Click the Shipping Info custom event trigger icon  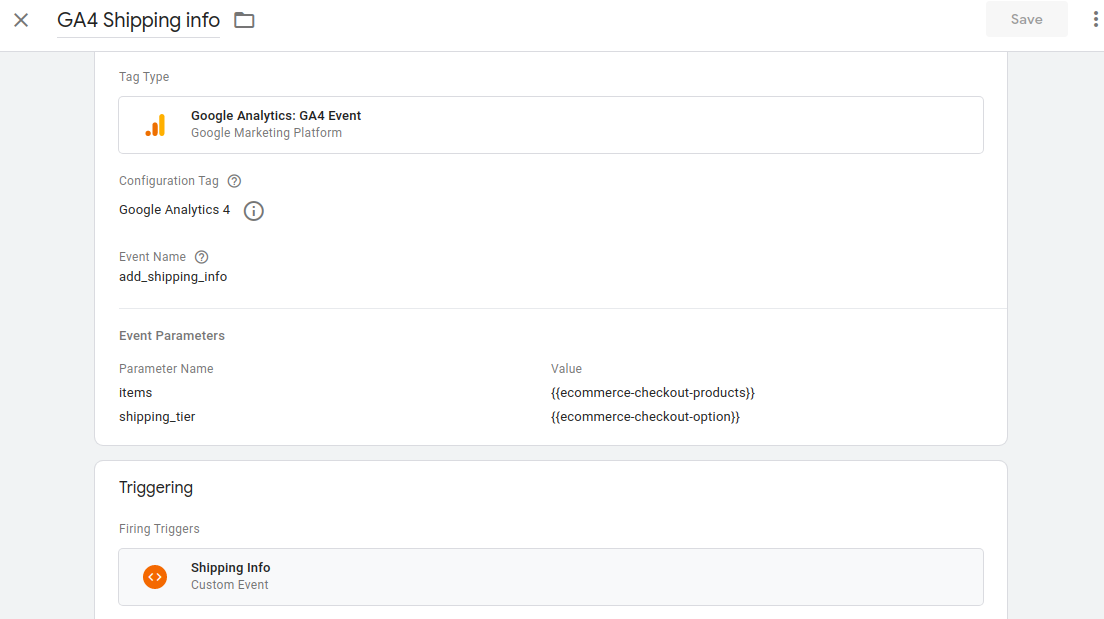pos(155,577)
